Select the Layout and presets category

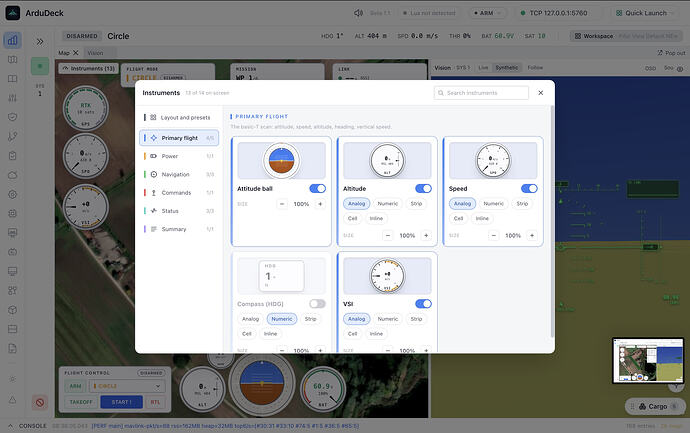click(179, 117)
